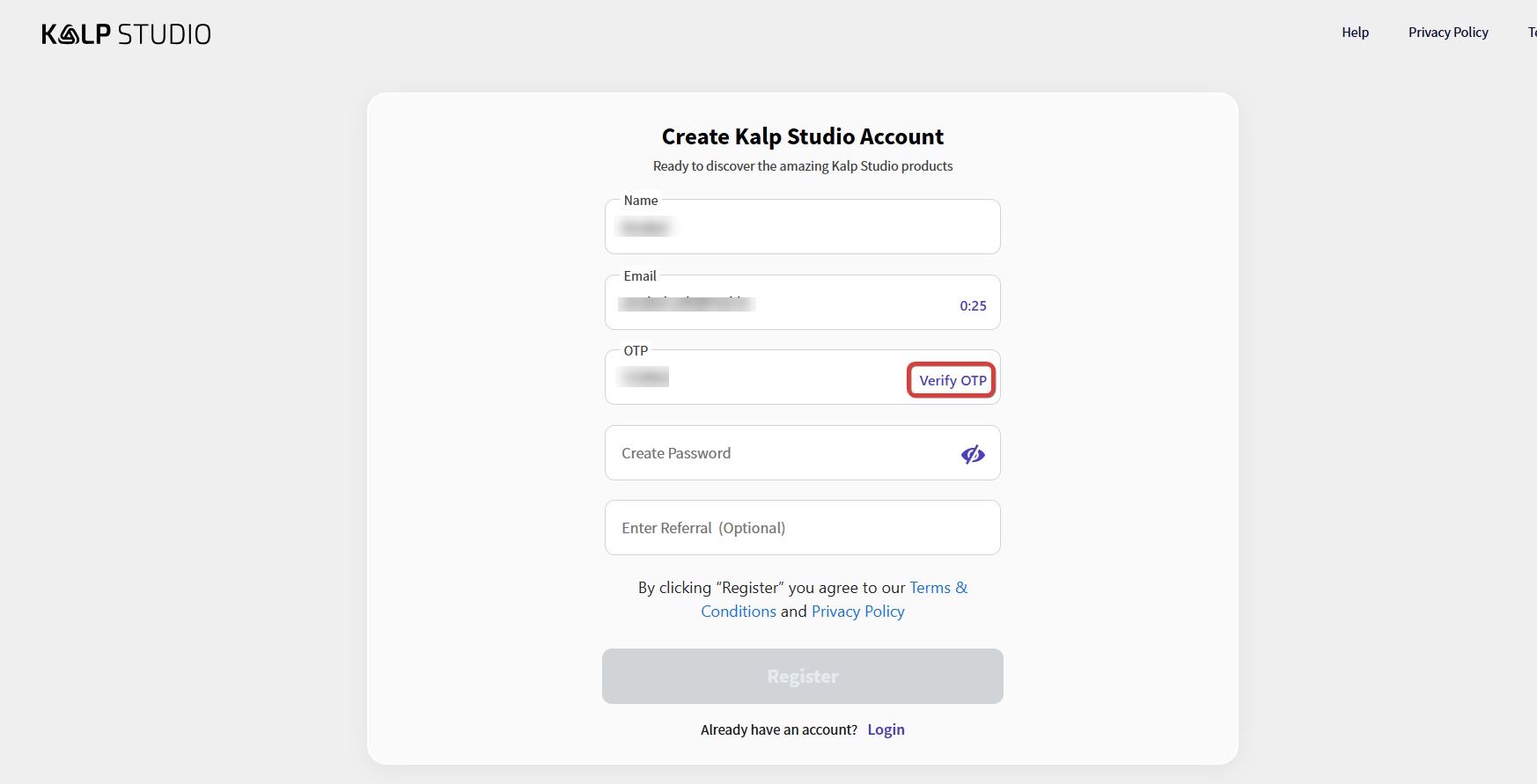Click the "OTP" field label
Screen dimensions: 1537x784
[636, 351]
